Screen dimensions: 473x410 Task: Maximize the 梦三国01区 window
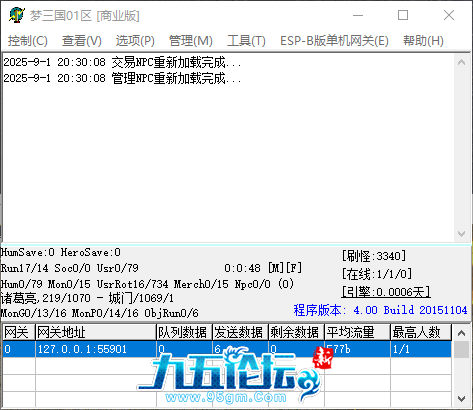pyautogui.click(x=403, y=15)
